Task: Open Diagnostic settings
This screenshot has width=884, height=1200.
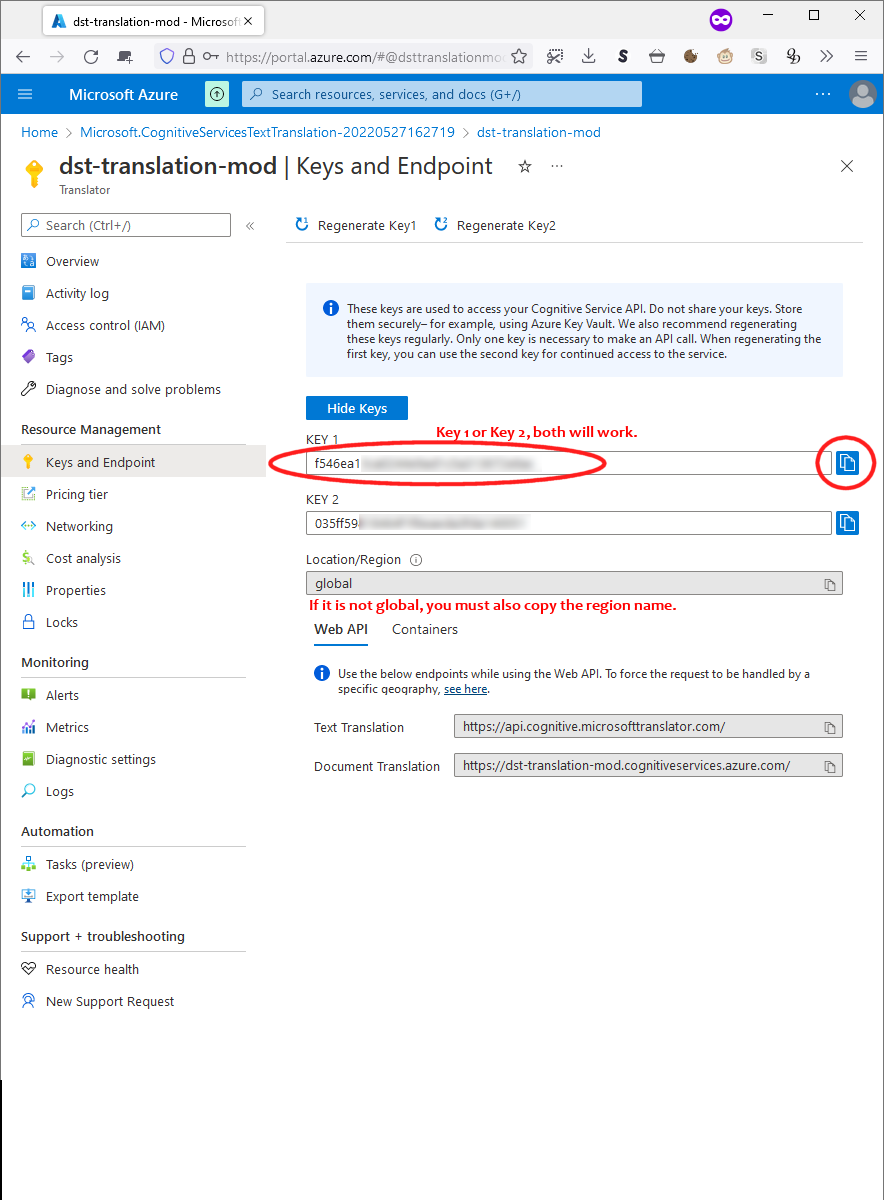Action: 100,759
